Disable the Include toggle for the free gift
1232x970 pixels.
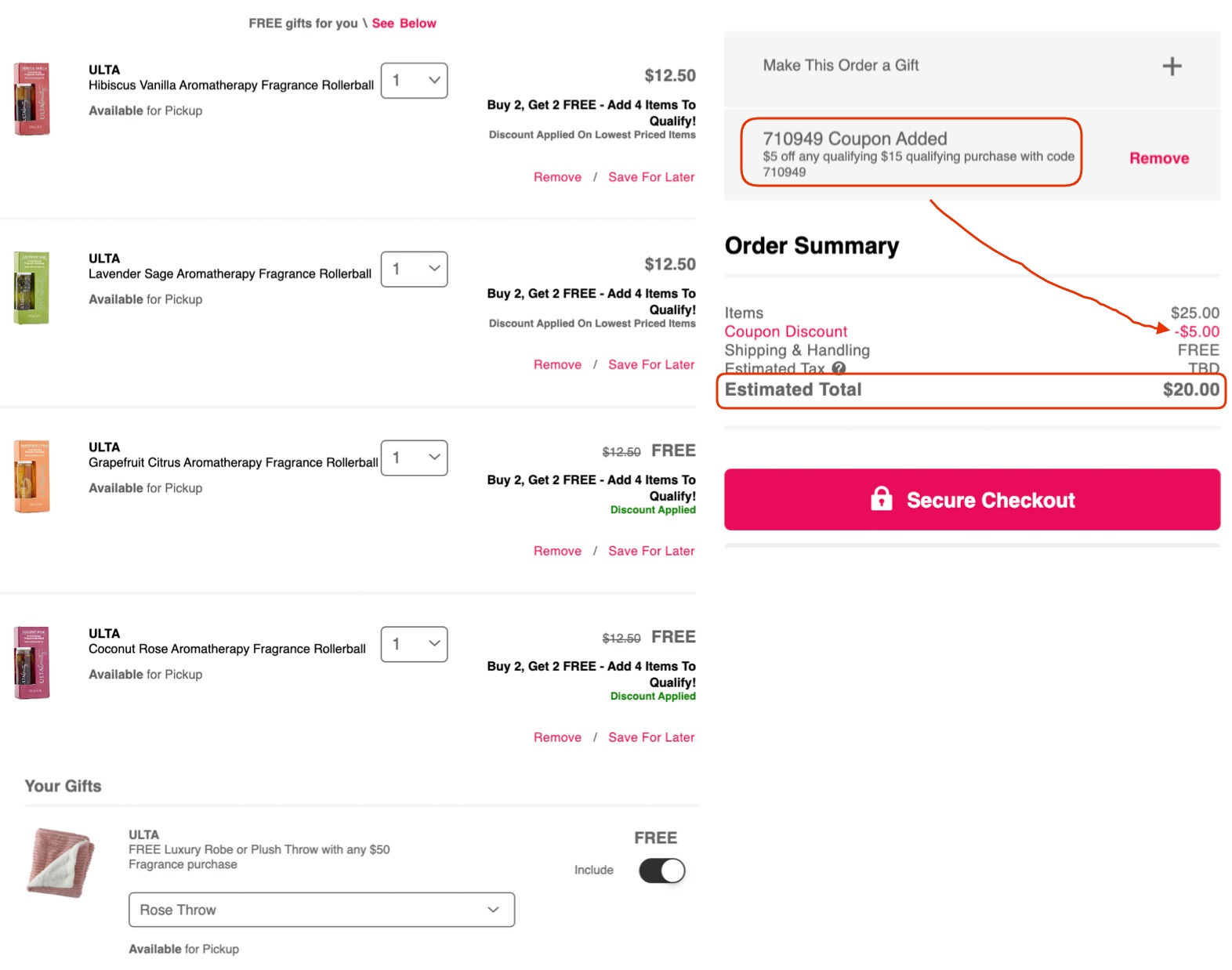pos(661,870)
